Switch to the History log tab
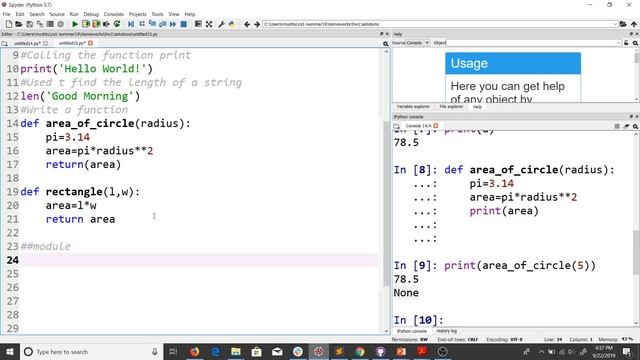The height and width of the screenshot is (360, 640). tap(447, 331)
